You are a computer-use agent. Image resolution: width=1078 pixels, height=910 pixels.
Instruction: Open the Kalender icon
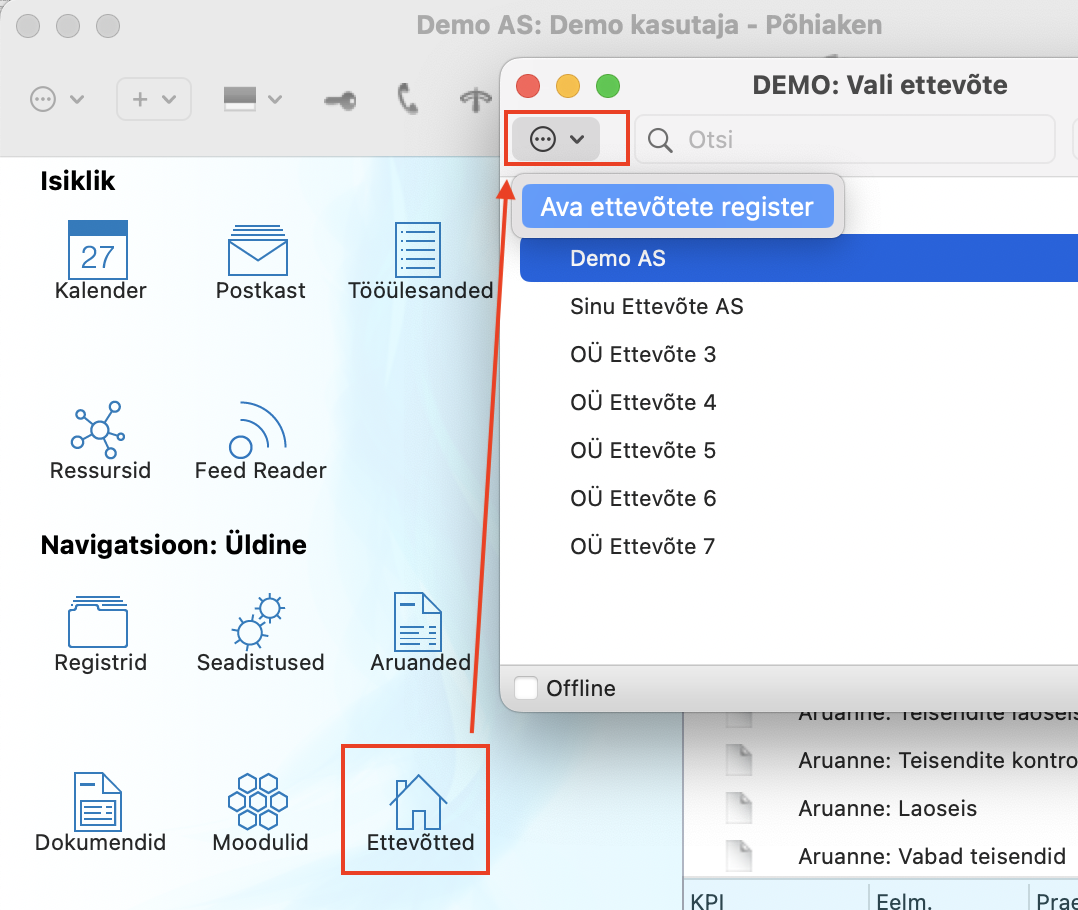(98, 251)
